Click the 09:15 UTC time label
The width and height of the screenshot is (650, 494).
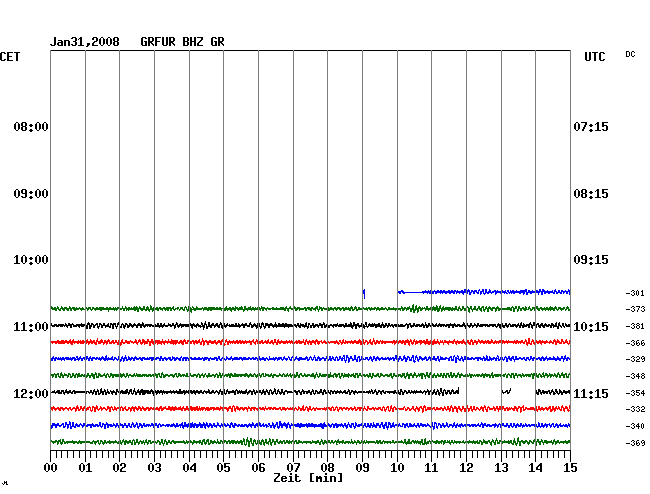pyautogui.click(x=591, y=260)
